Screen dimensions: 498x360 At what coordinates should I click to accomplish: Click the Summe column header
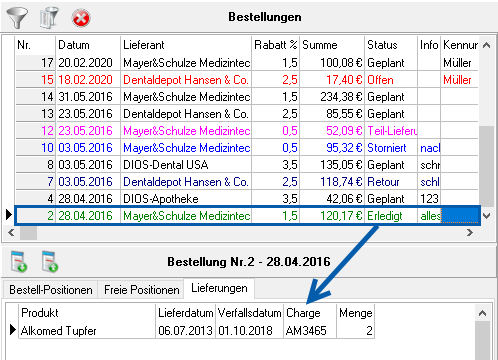tap(332, 45)
